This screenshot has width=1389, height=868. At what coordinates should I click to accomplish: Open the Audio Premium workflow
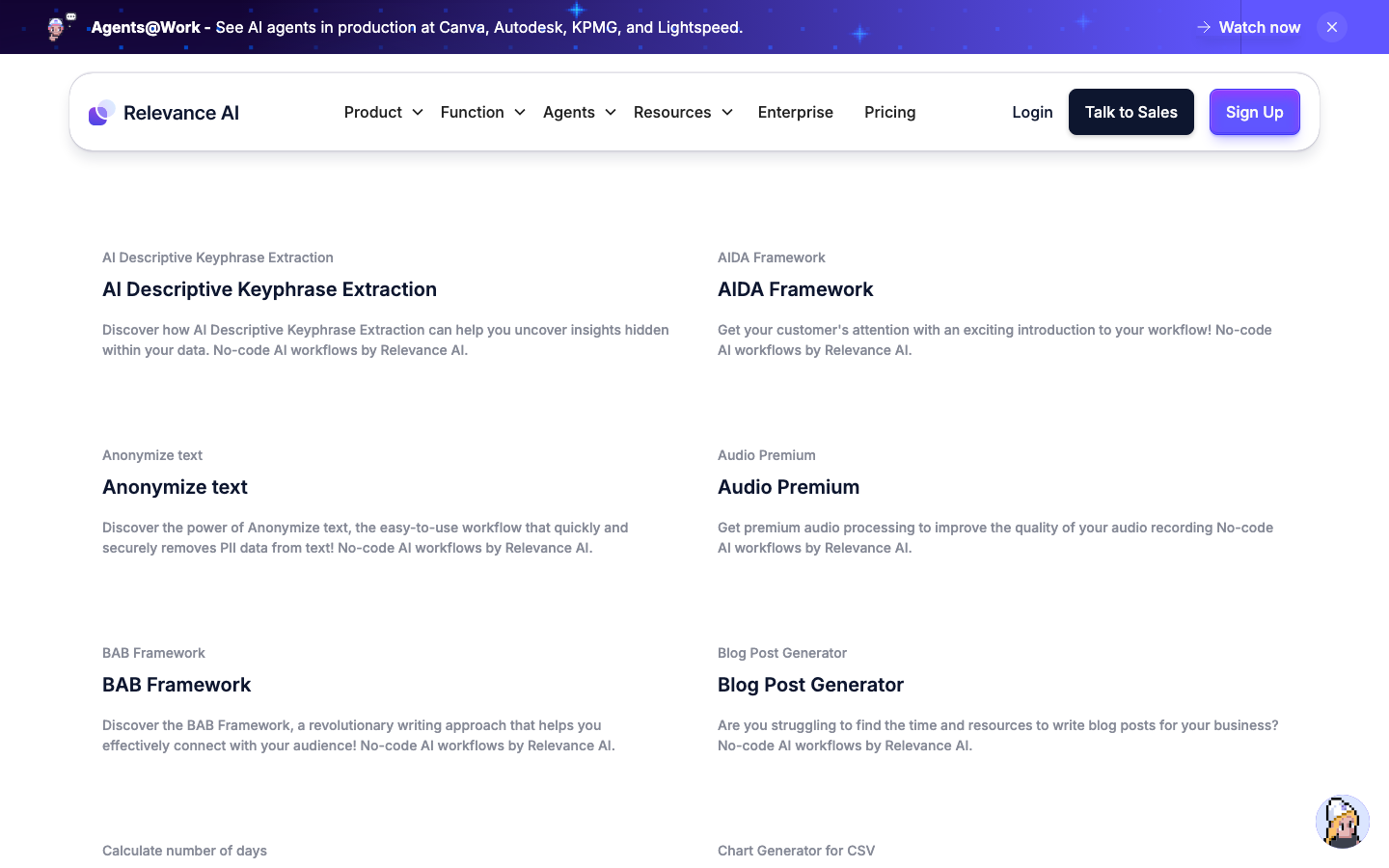tap(788, 487)
